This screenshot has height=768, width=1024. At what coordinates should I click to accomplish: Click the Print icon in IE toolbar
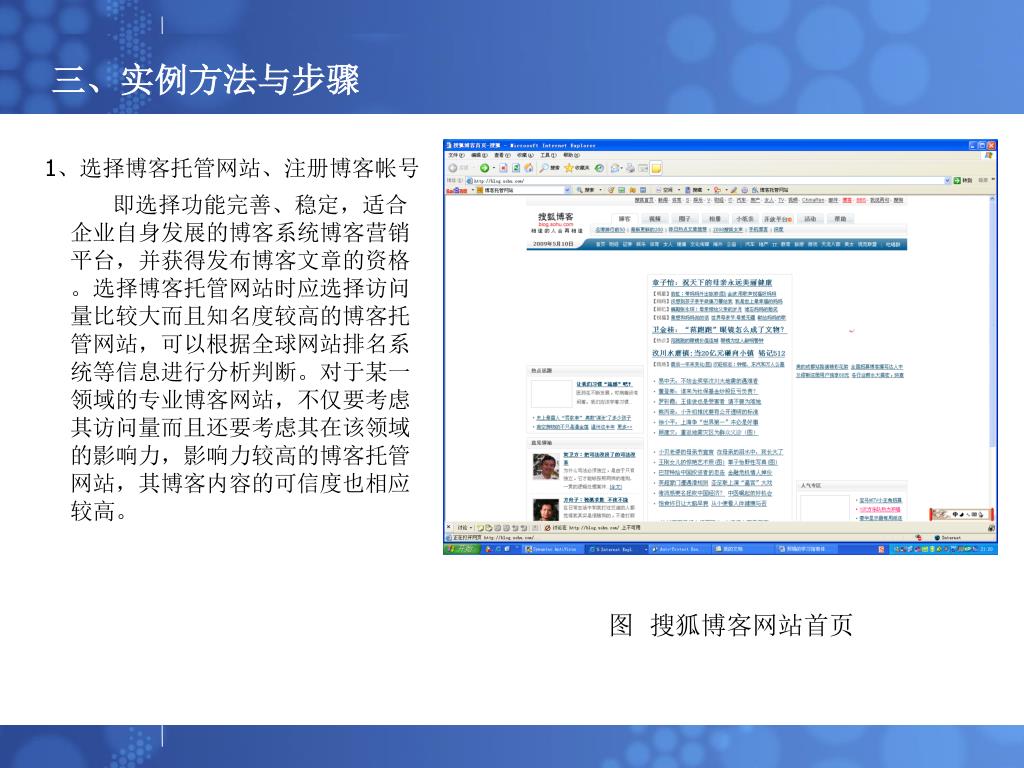pyautogui.click(x=630, y=168)
